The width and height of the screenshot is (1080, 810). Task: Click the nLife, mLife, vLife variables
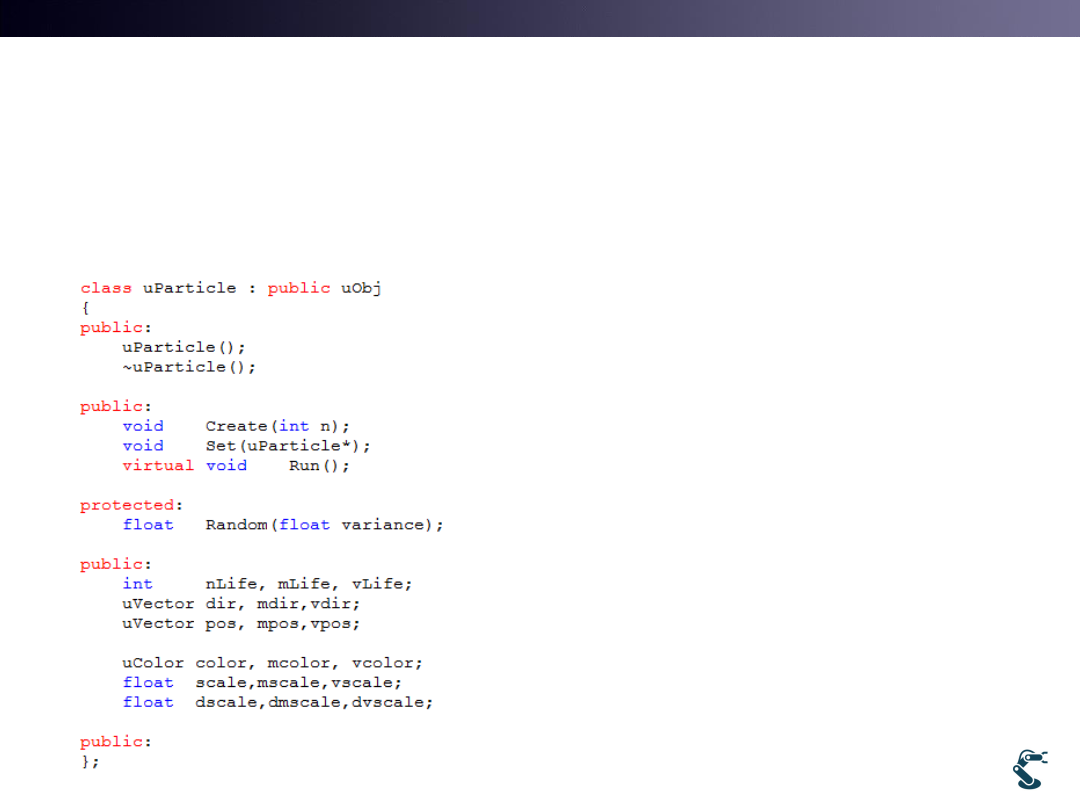pyautogui.click(x=308, y=584)
